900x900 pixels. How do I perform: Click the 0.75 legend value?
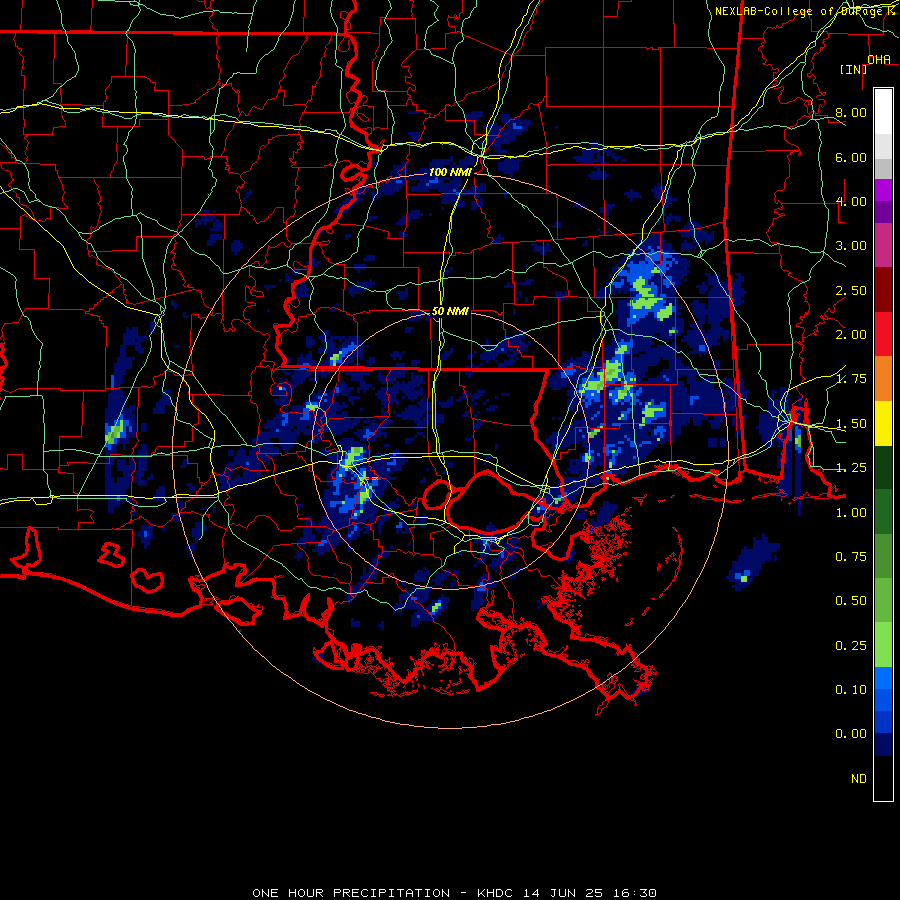click(x=851, y=557)
